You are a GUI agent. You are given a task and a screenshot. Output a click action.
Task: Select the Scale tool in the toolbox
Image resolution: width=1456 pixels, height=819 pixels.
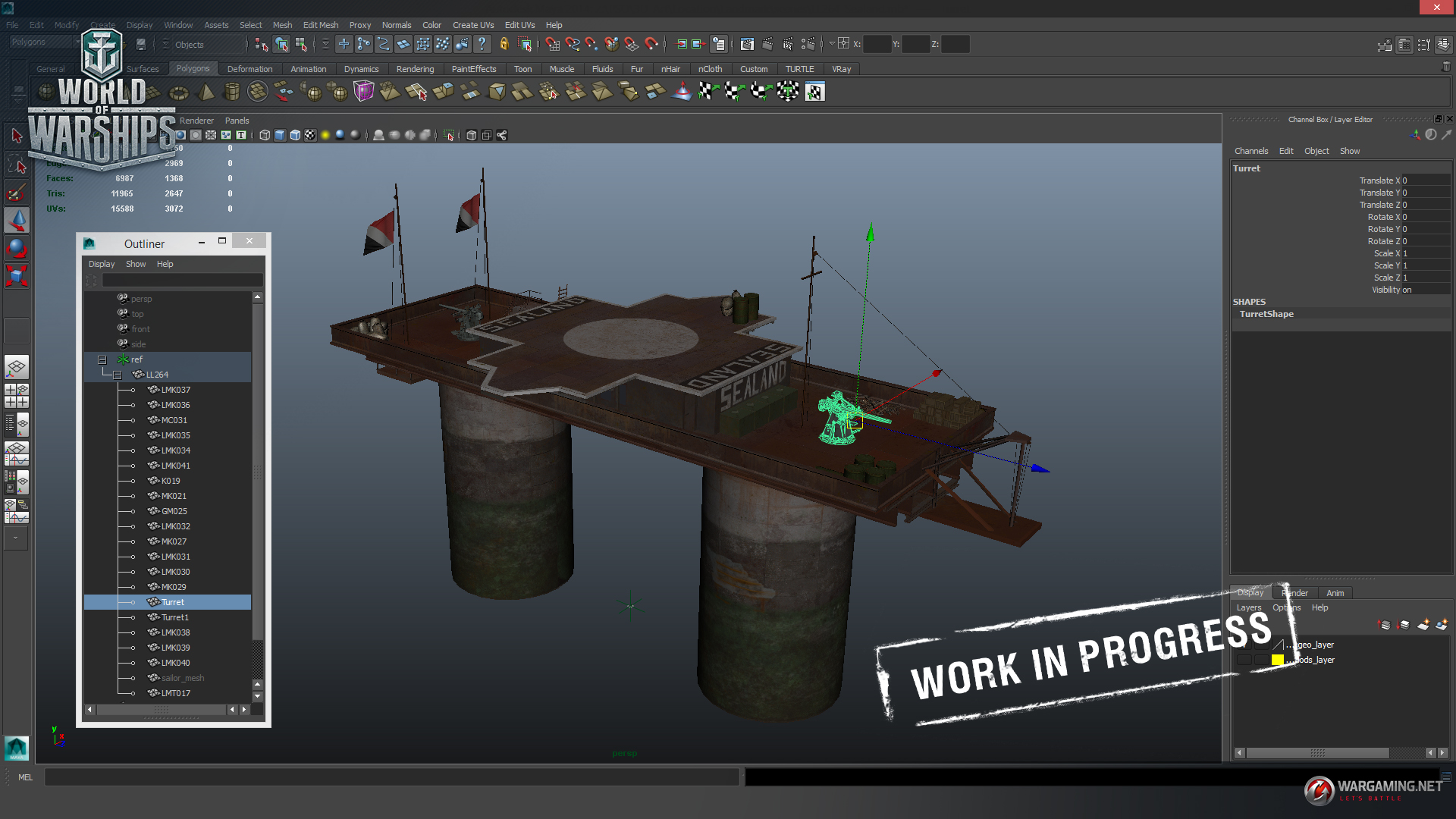coord(17,275)
